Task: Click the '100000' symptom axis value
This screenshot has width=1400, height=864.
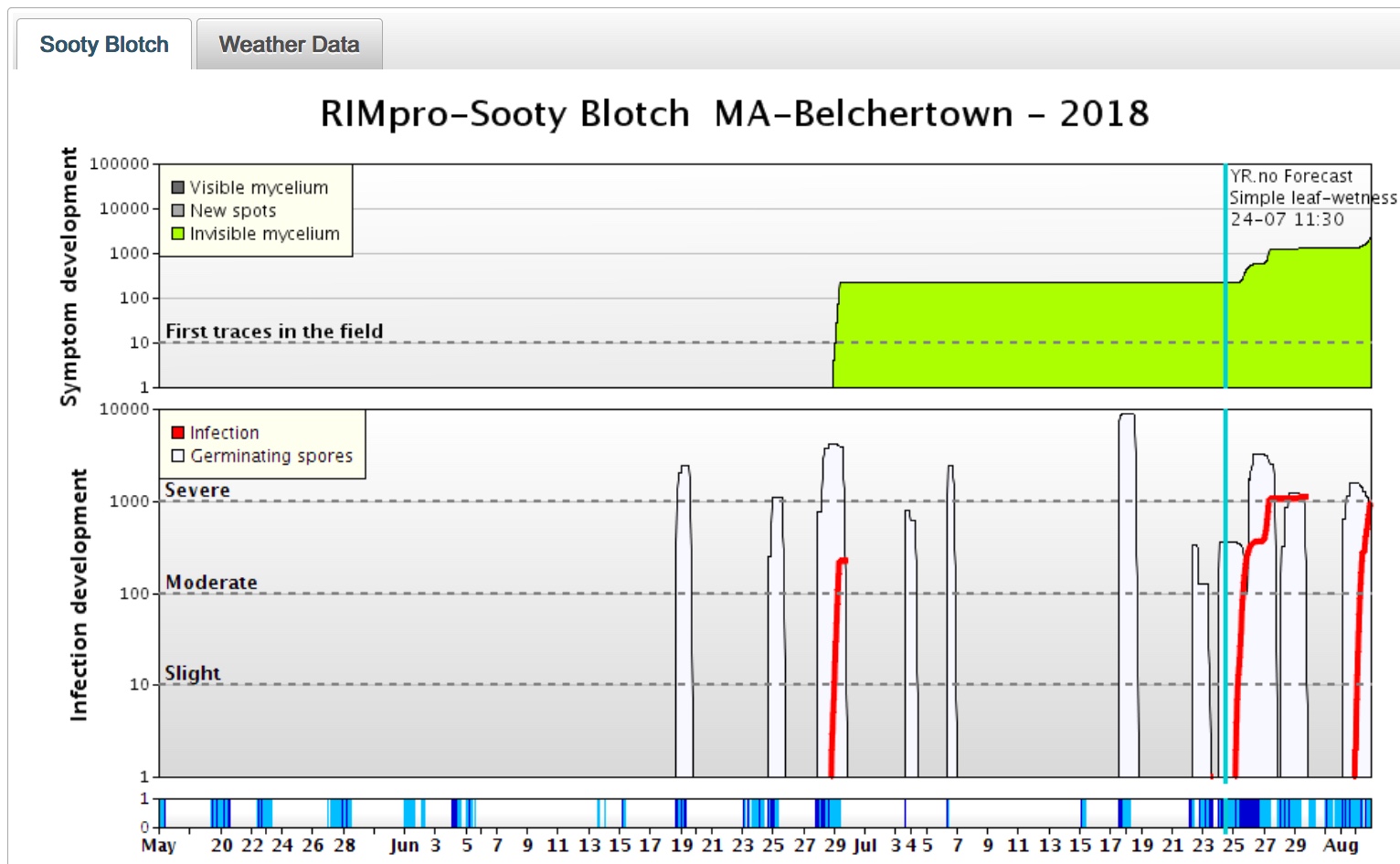Action: pos(119,164)
